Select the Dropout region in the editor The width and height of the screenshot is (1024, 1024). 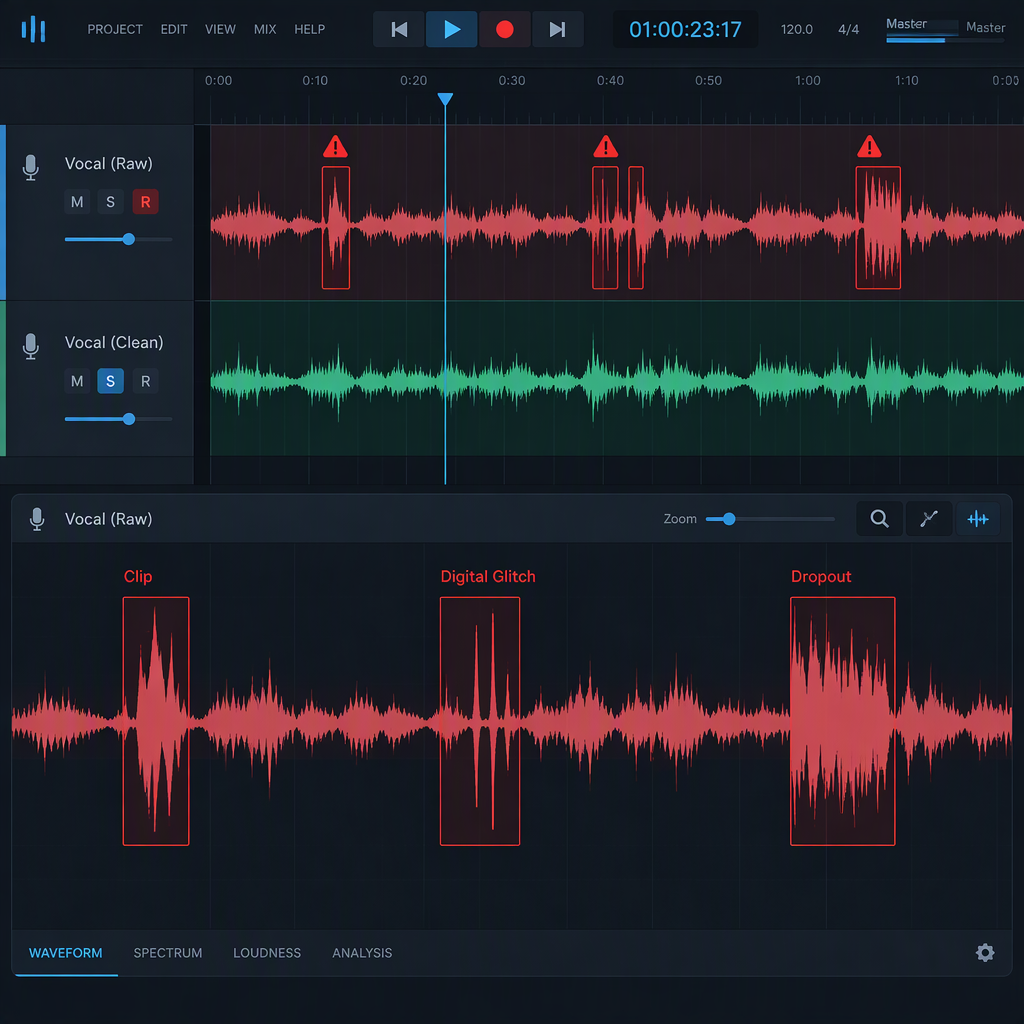842,721
